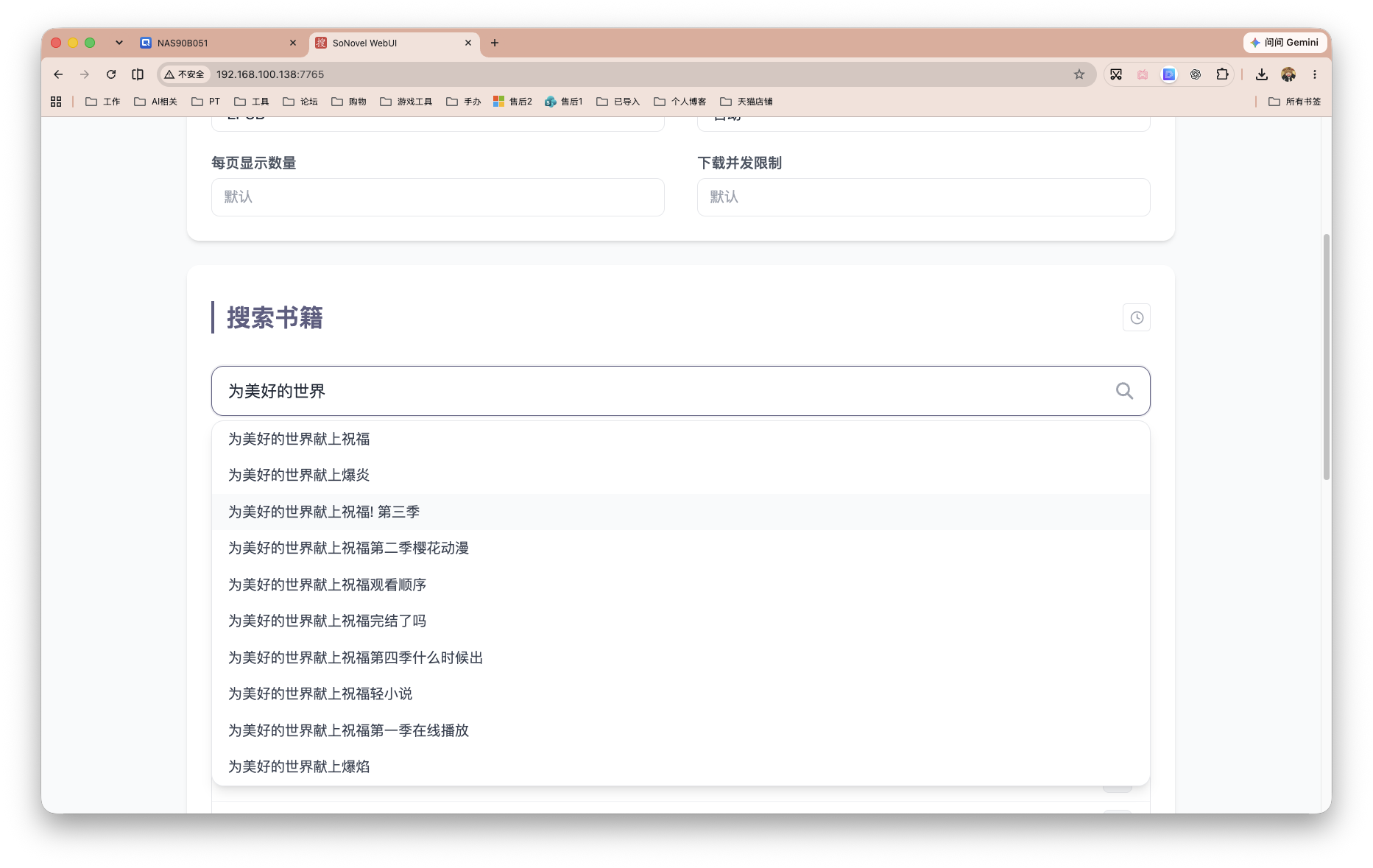The height and width of the screenshot is (868, 1373).
Task: Open side panel icon beside reload
Action: click(138, 74)
